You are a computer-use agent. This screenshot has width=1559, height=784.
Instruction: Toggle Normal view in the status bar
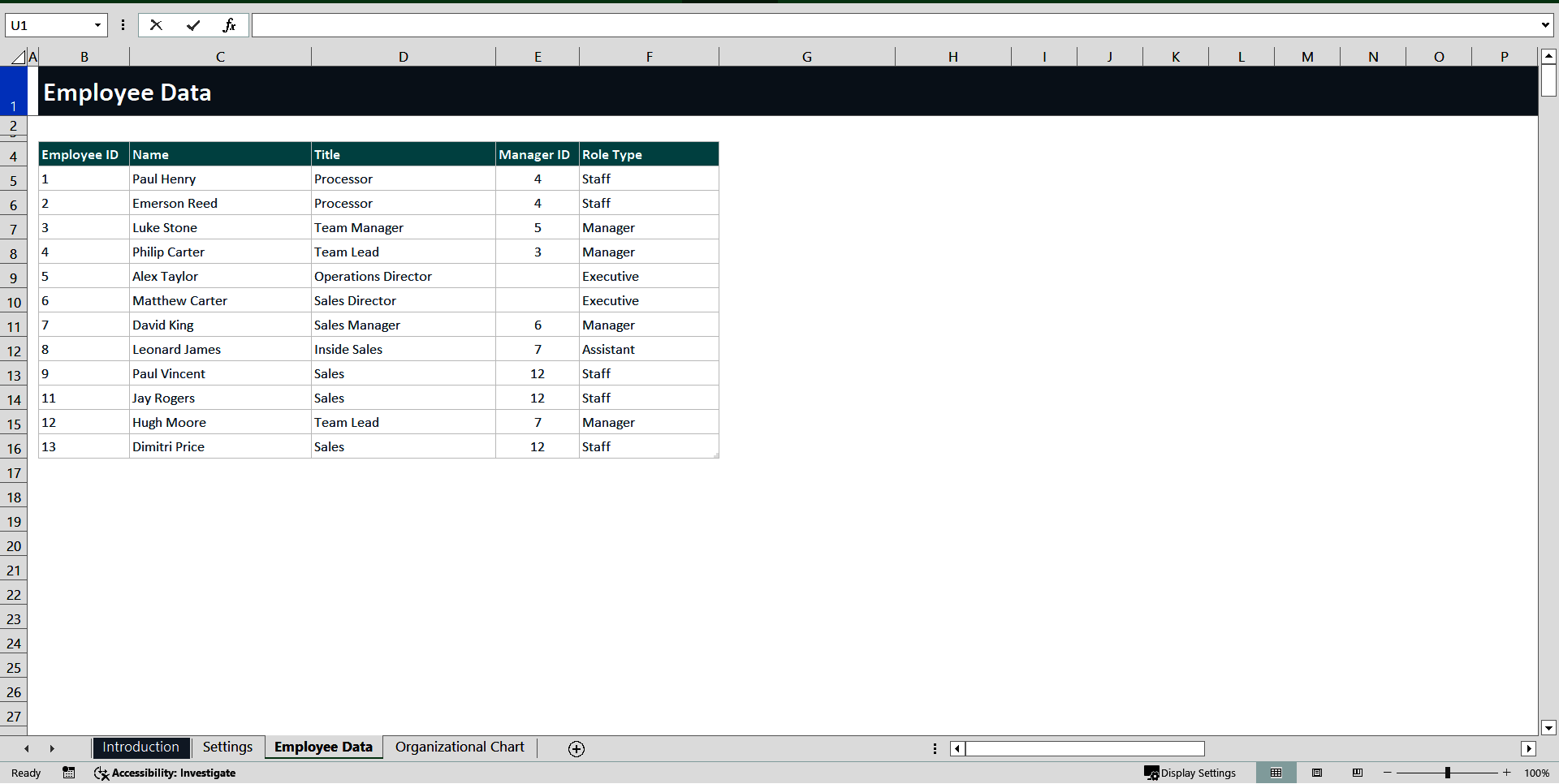click(1276, 773)
